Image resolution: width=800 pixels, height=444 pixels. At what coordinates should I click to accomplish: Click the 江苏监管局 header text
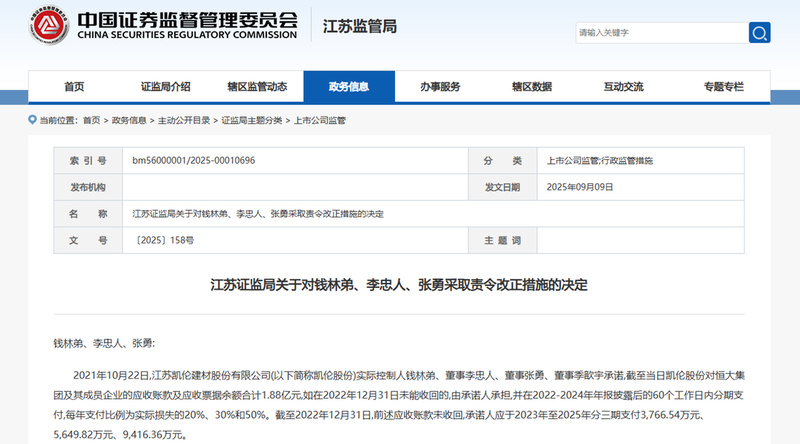click(x=360, y=27)
